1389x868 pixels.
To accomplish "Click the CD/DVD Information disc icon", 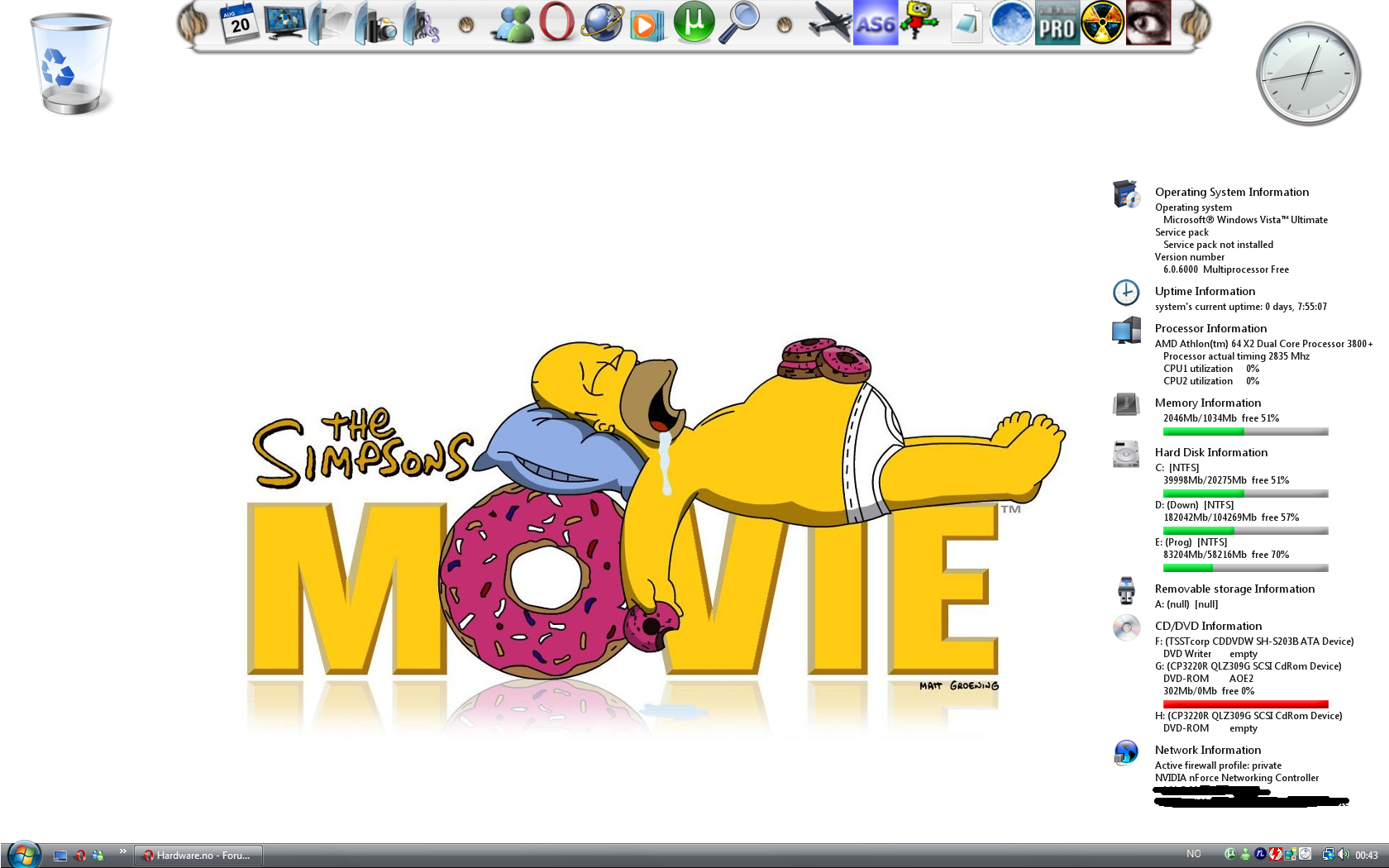I will point(1126,628).
